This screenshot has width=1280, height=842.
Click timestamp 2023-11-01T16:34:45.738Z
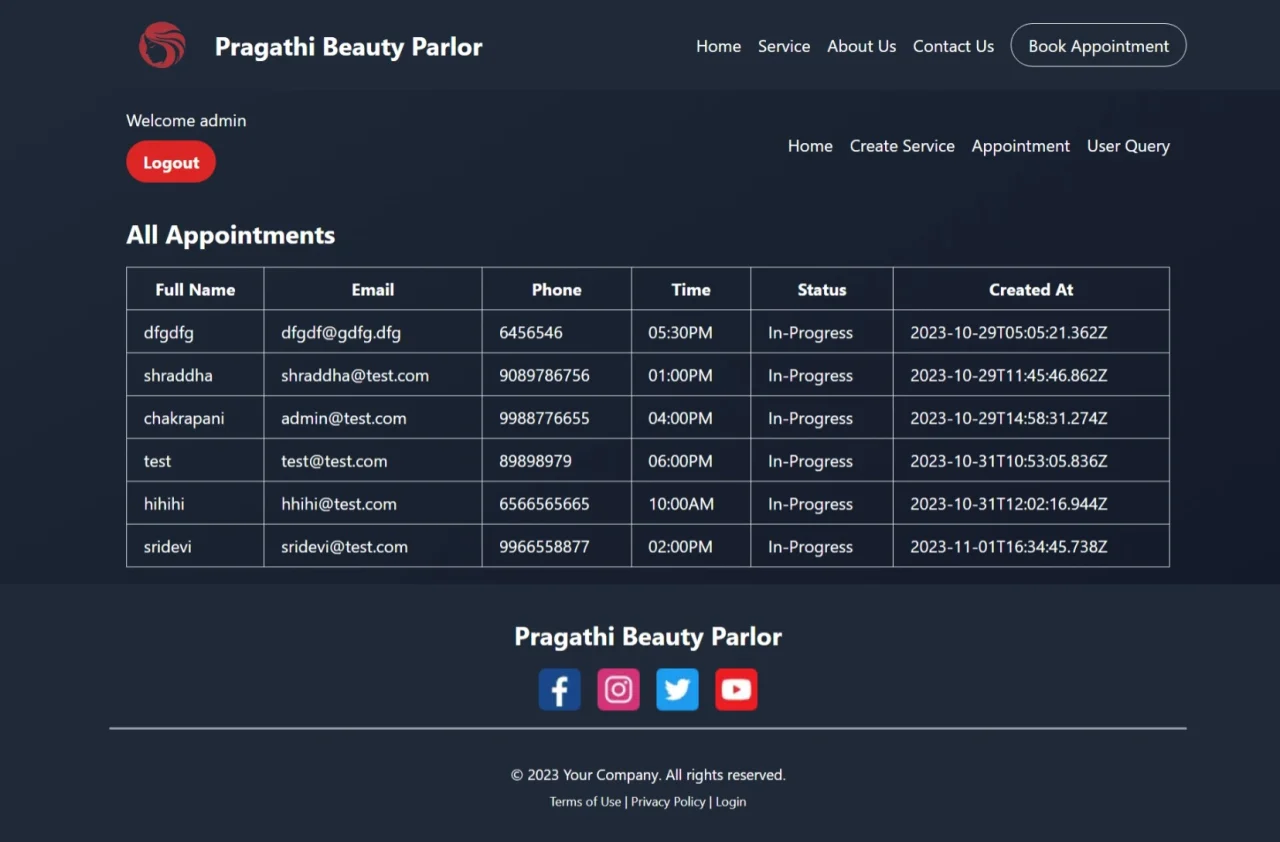[1009, 547]
